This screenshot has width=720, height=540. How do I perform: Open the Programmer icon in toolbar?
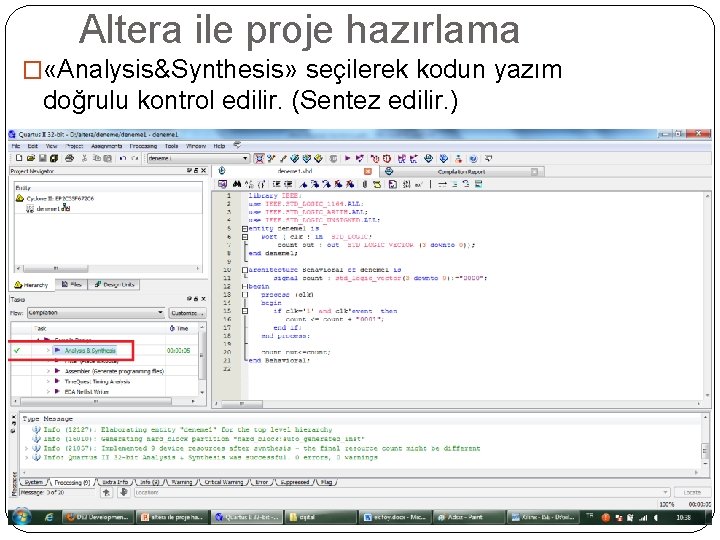coord(443,158)
